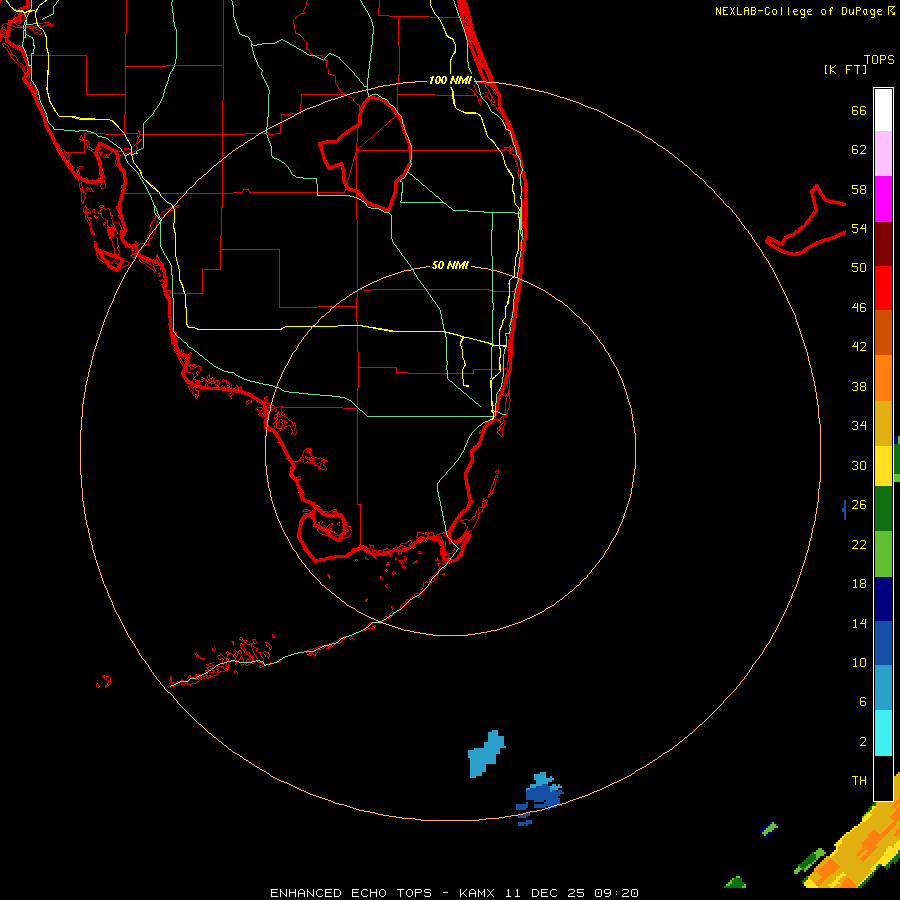Click the TOPS legend title
The height and width of the screenshot is (900, 900).
tap(879, 59)
